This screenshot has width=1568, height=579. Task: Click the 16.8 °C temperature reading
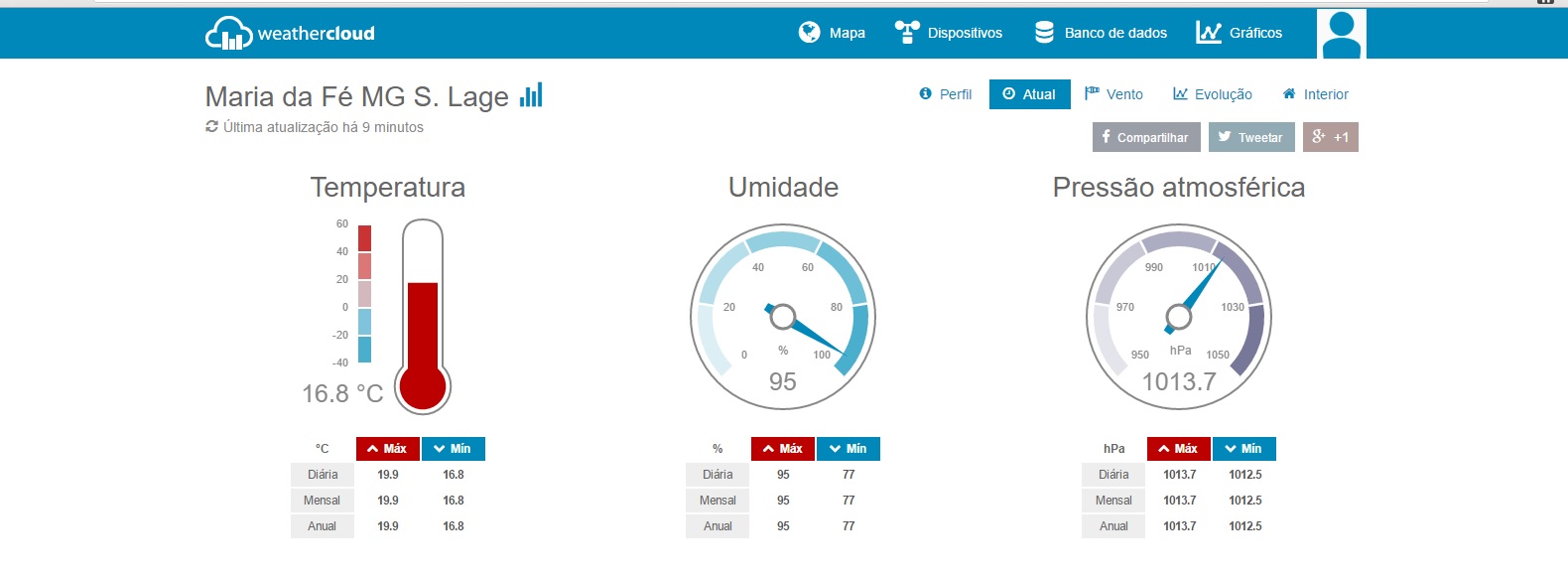click(x=342, y=393)
